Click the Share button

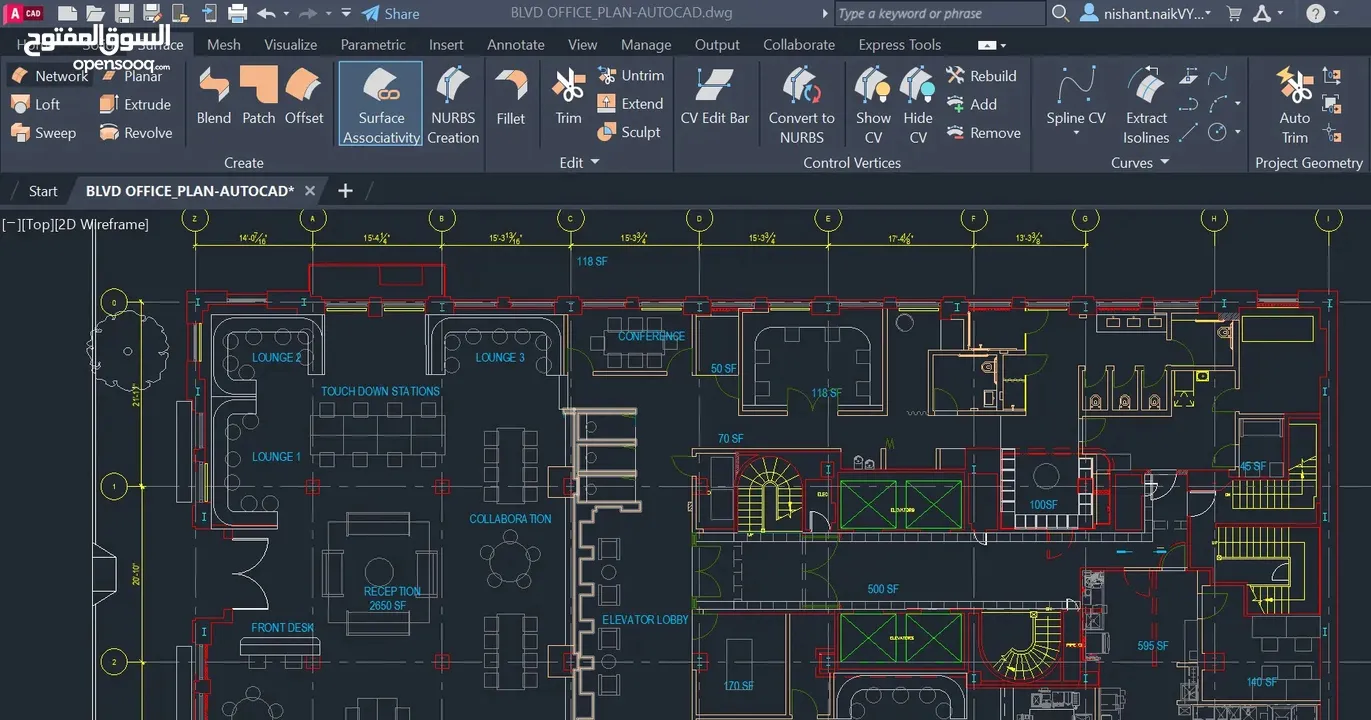391,14
